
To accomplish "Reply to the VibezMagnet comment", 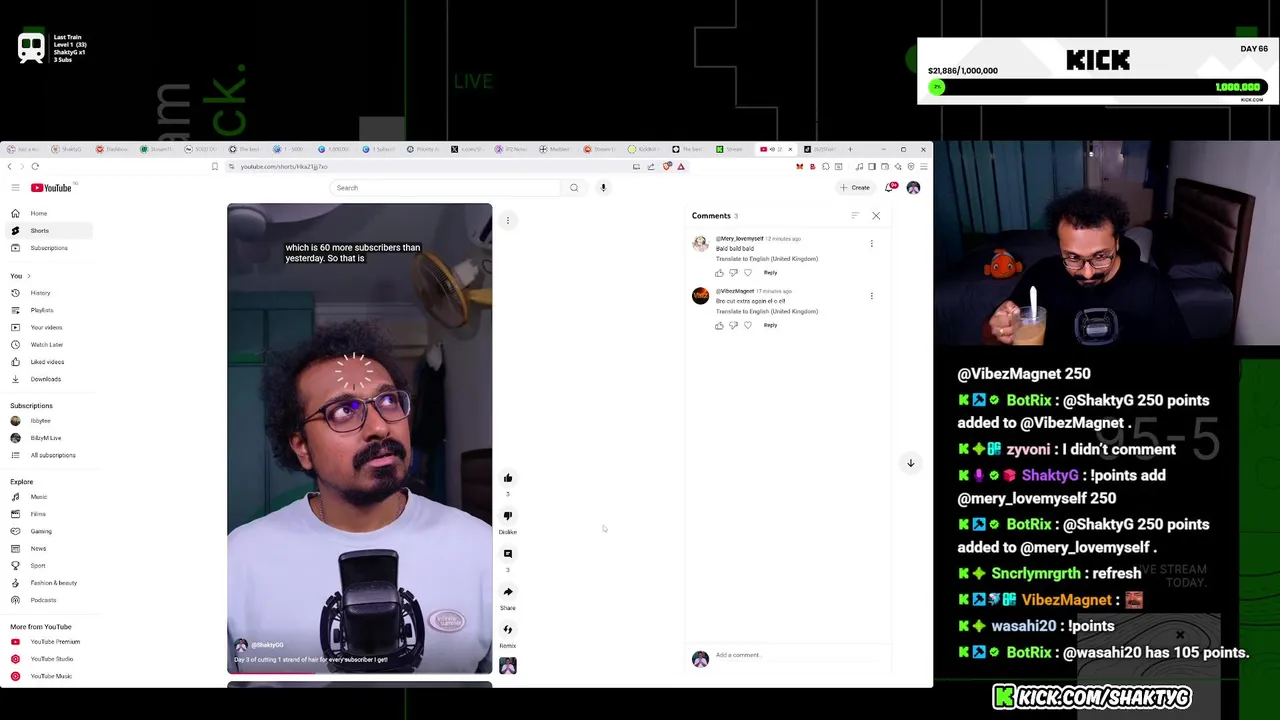I will (x=770, y=325).
